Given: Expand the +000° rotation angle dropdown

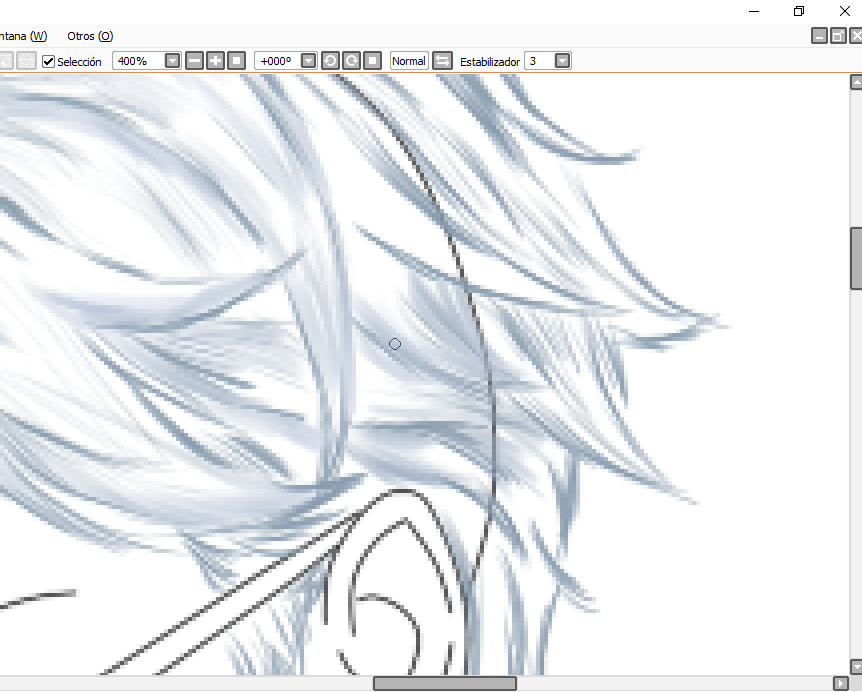Looking at the screenshot, I should pyautogui.click(x=309, y=61).
